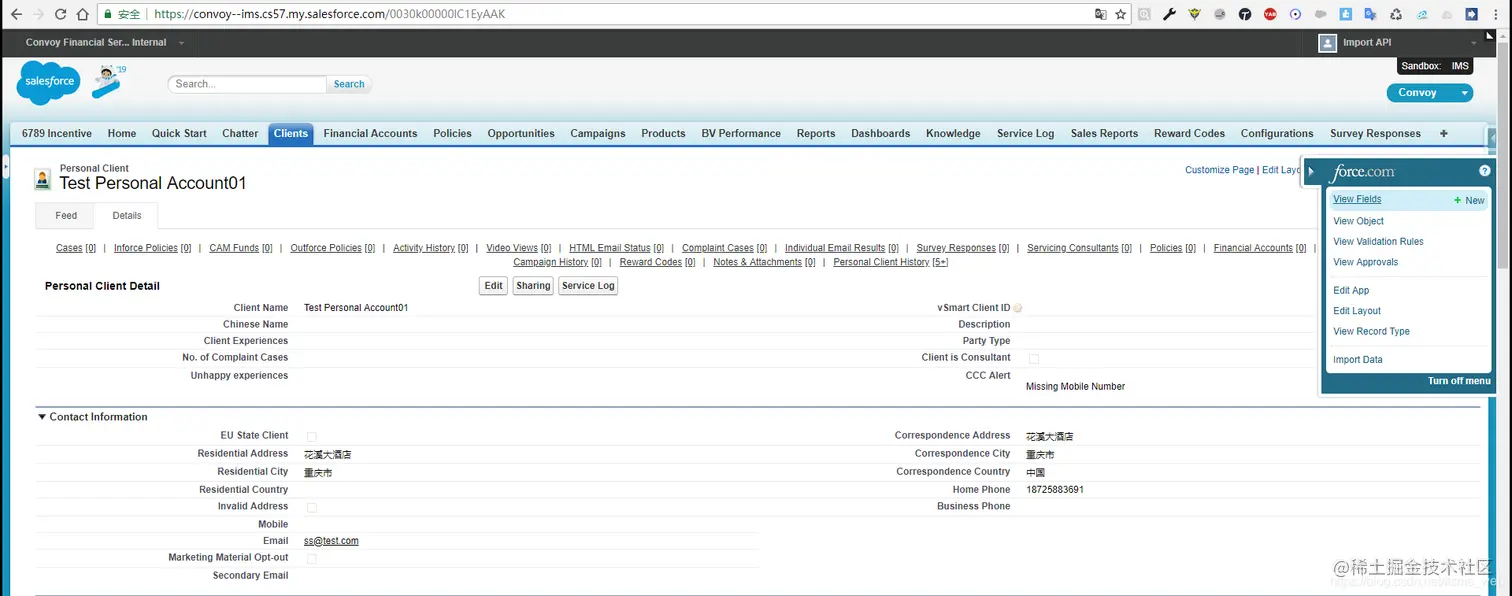Open Personal Client History [5+] link
This screenshot has width=1512, height=596.
coord(890,262)
